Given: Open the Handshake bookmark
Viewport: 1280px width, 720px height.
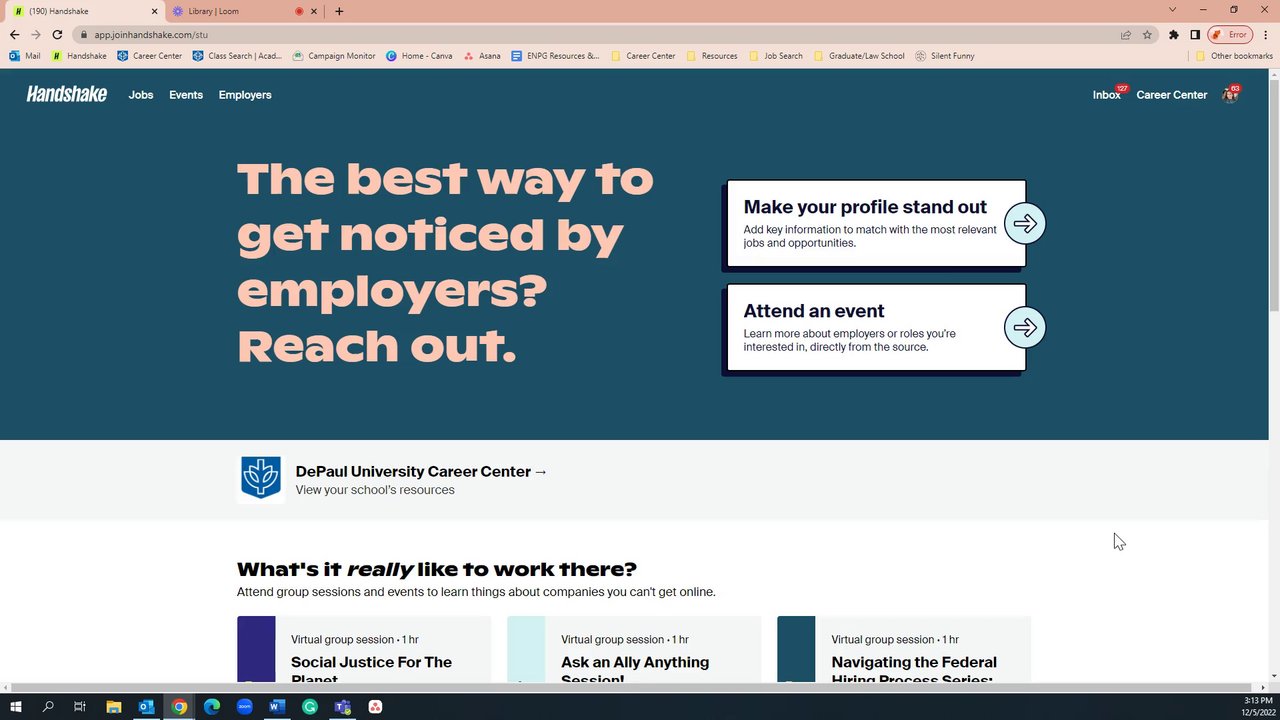Looking at the screenshot, I should (x=79, y=56).
